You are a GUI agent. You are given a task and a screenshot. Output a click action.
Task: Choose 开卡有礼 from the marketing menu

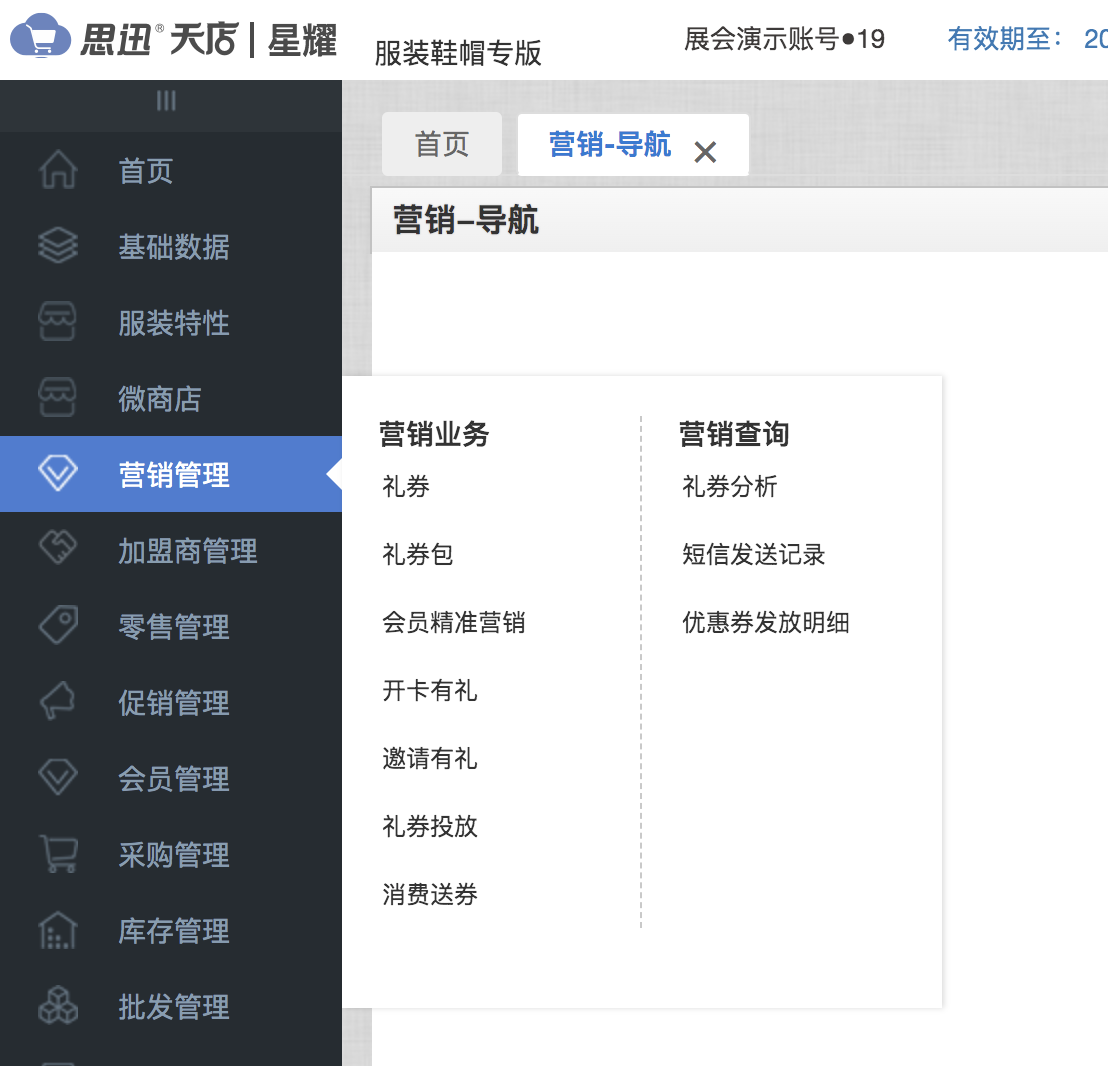coord(429,691)
